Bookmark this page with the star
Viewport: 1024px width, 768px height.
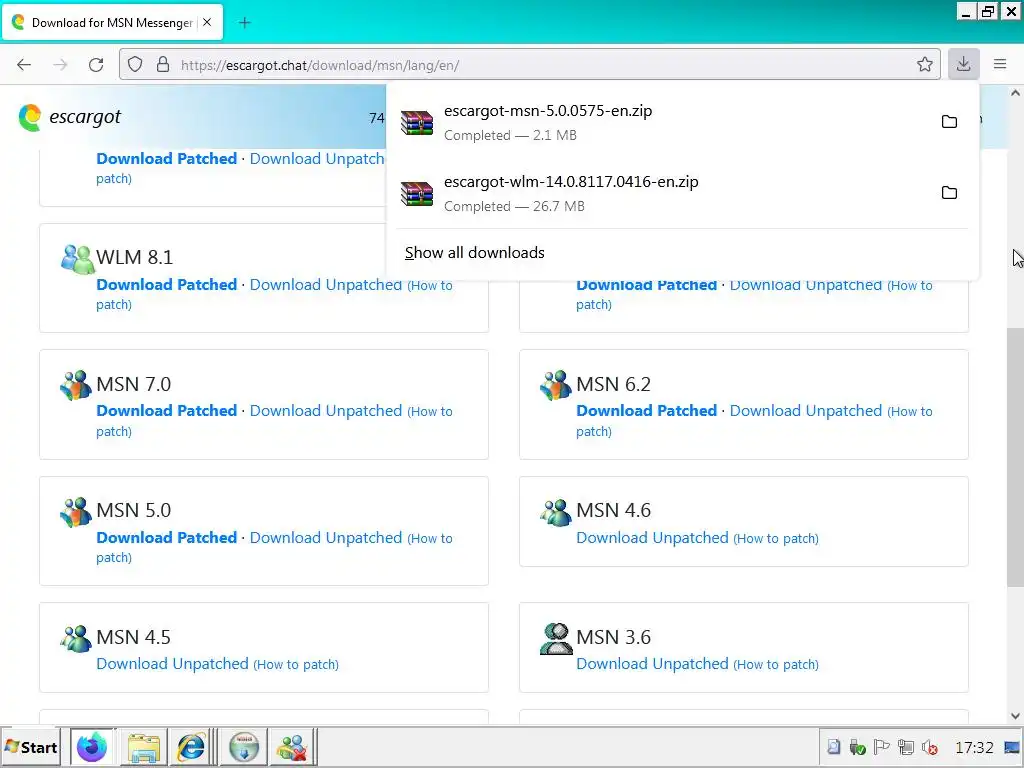(x=924, y=65)
